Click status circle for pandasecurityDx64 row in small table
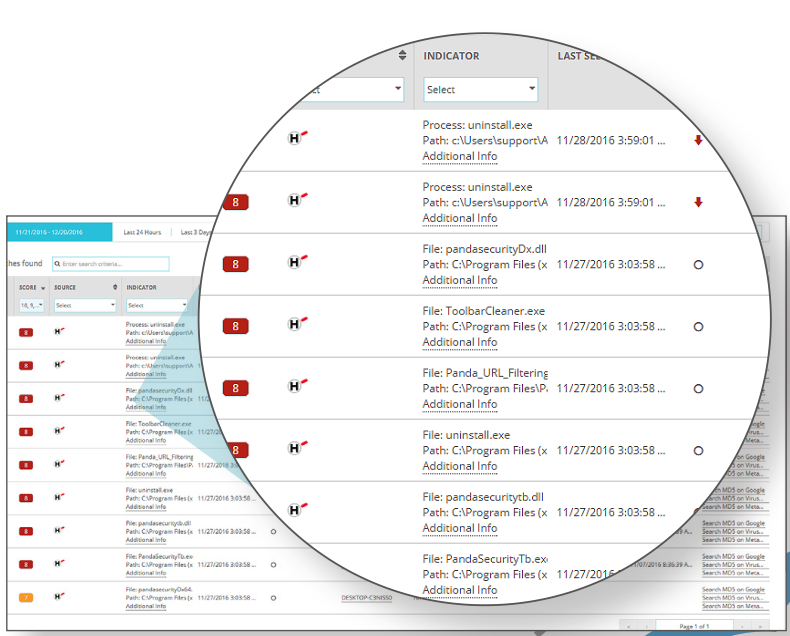The image size is (790, 636). [x=274, y=598]
